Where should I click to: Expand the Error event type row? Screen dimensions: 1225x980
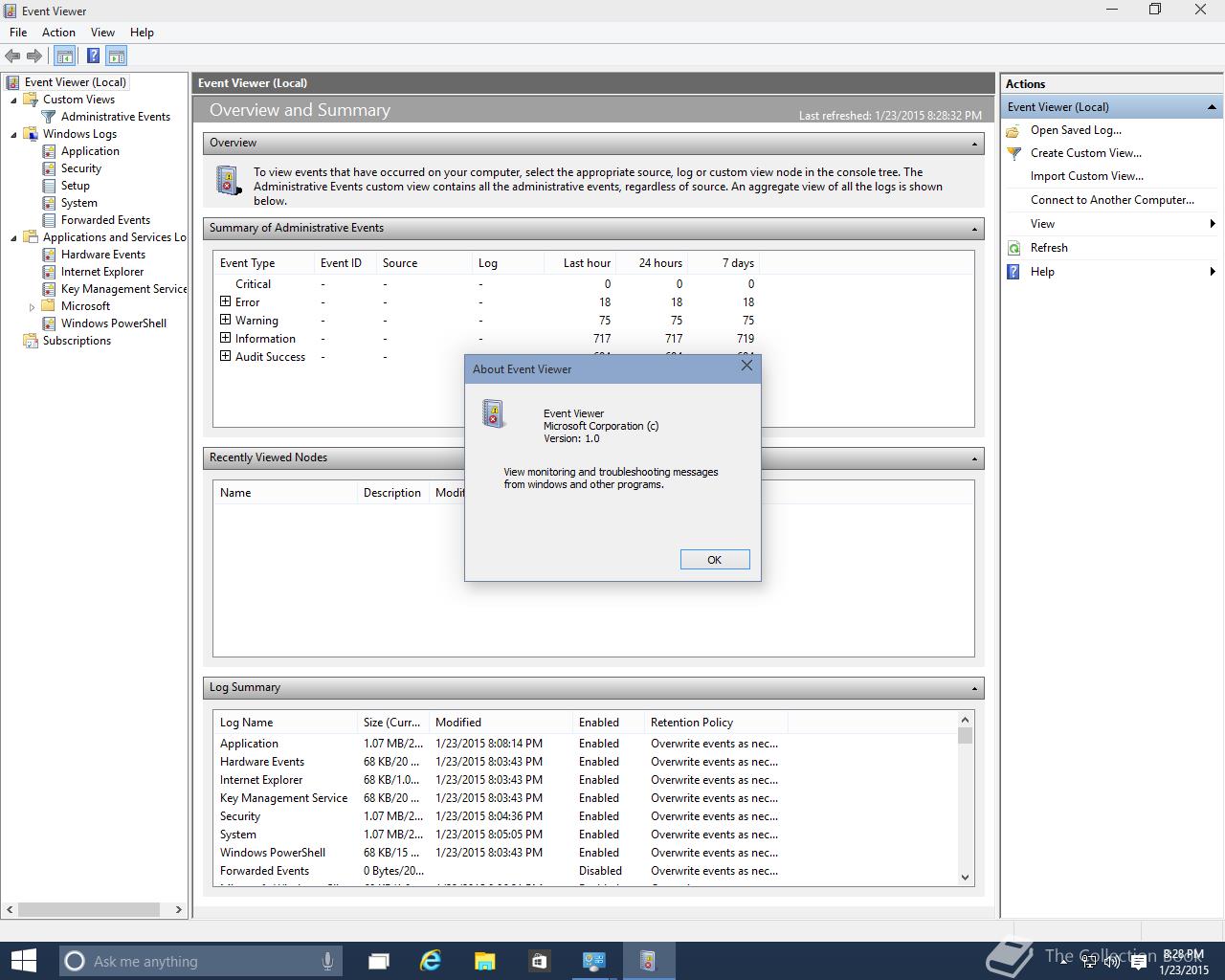point(225,301)
